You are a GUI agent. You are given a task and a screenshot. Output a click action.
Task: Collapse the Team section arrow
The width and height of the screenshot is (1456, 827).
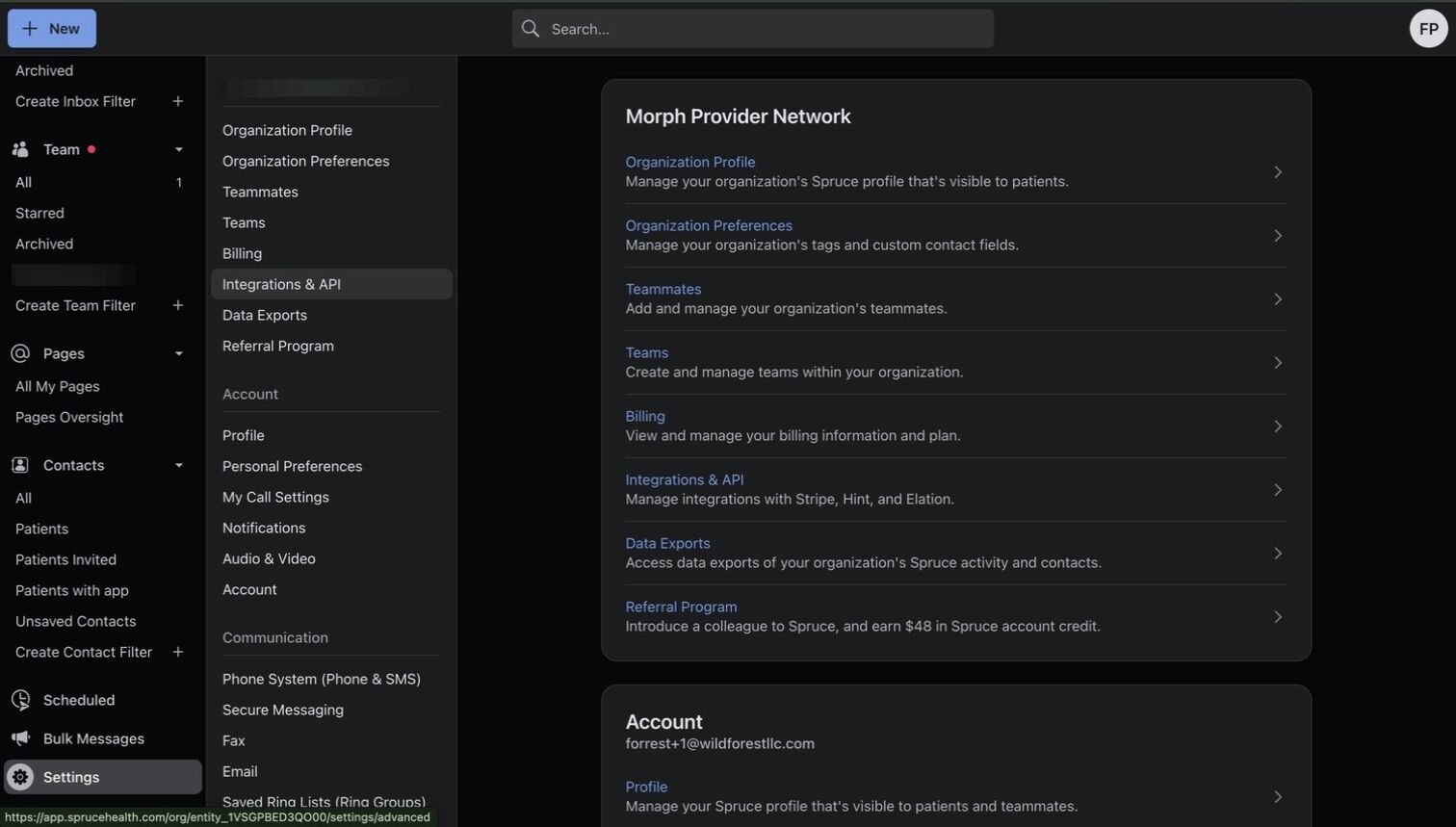tap(178, 149)
